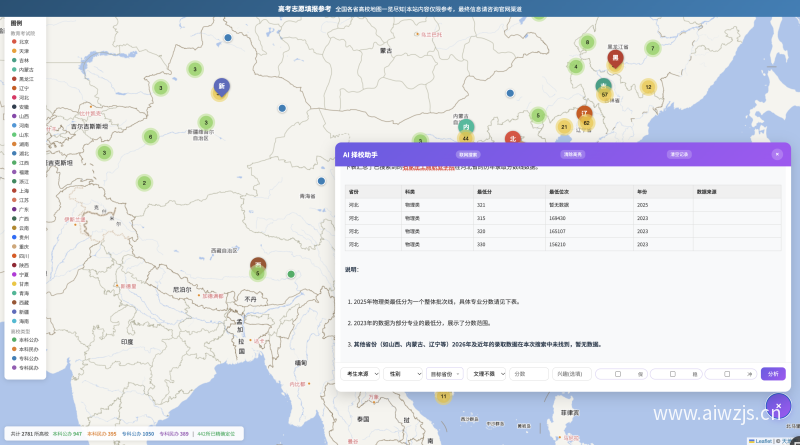Tick the 冲 checkbox
This screenshot has width=800, height=445.
tap(727, 374)
